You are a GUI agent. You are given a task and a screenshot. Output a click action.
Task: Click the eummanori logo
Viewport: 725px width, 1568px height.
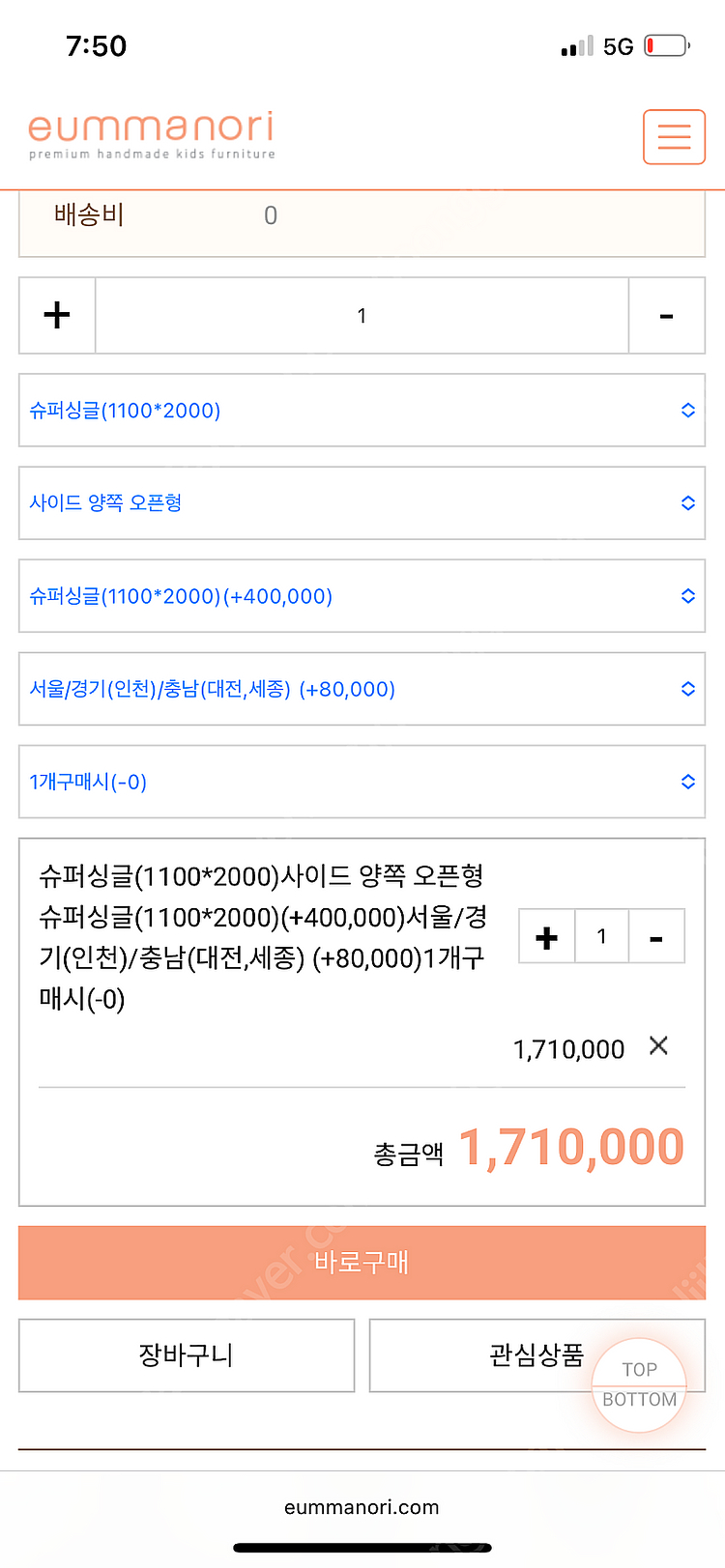pyautogui.click(x=152, y=135)
